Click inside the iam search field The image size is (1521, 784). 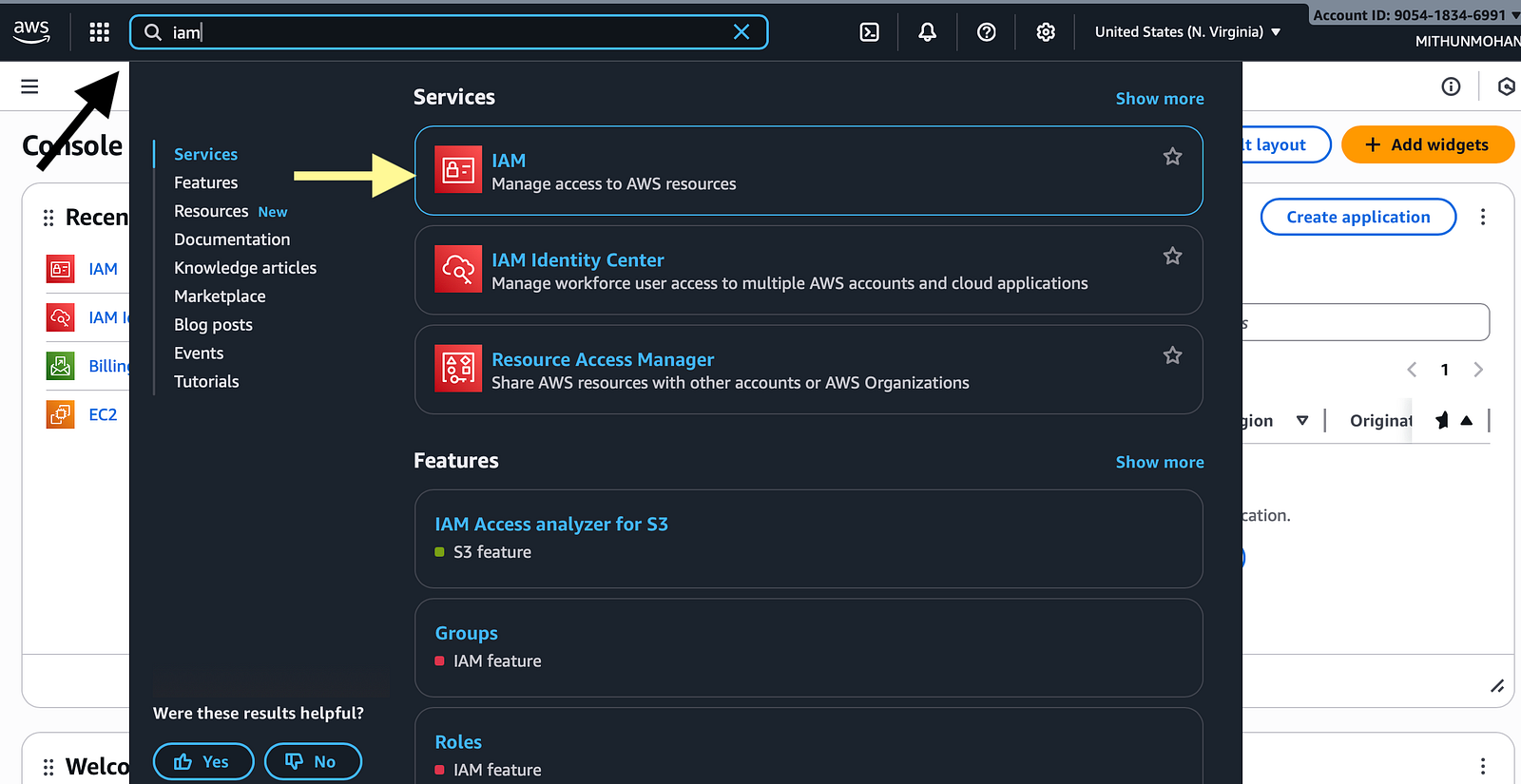point(447,32)
